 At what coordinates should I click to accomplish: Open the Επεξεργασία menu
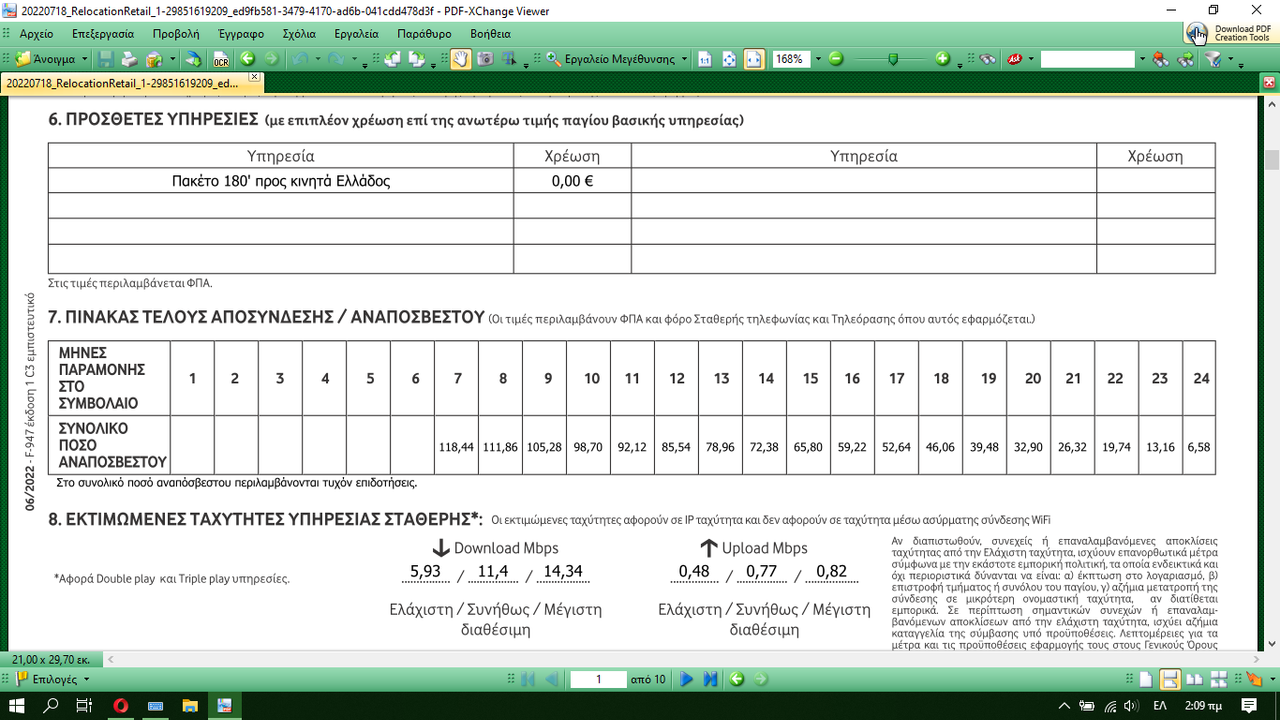click(x=103, y=33)
